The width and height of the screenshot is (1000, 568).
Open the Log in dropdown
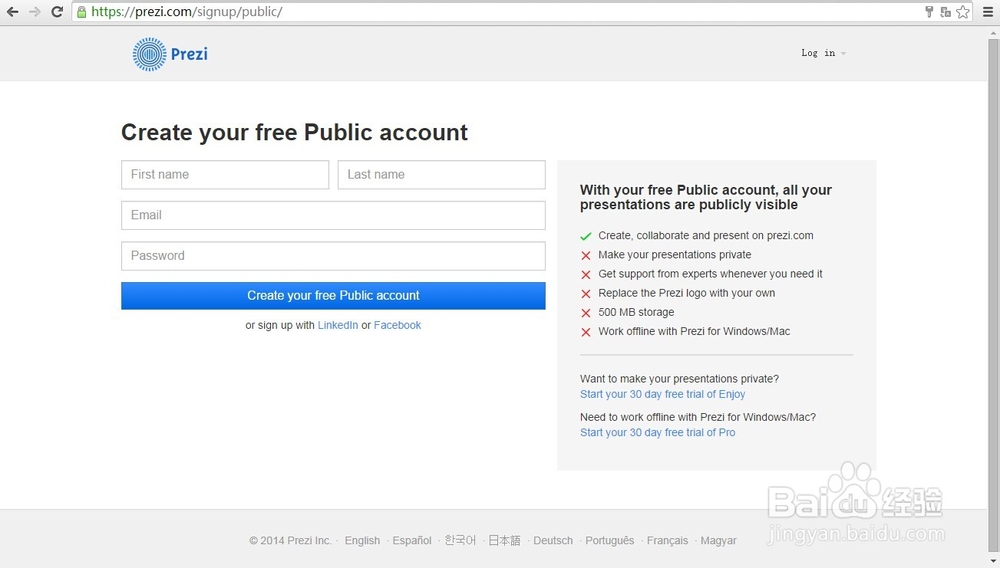[x=823, y=53]
